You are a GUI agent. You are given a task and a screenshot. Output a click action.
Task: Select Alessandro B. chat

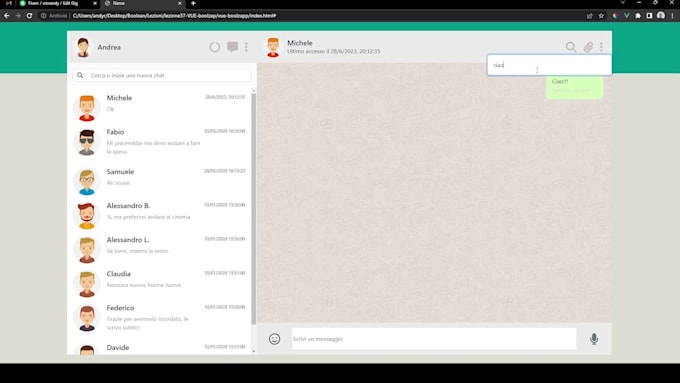pyautogui.click(x=161, y=215)
